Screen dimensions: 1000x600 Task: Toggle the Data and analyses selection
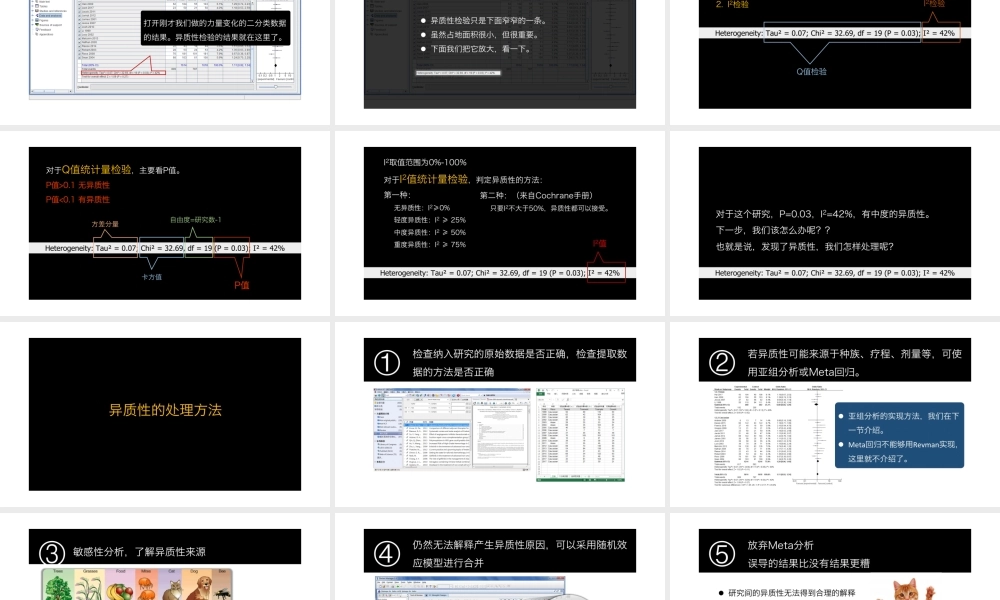(x=43, y=15)
